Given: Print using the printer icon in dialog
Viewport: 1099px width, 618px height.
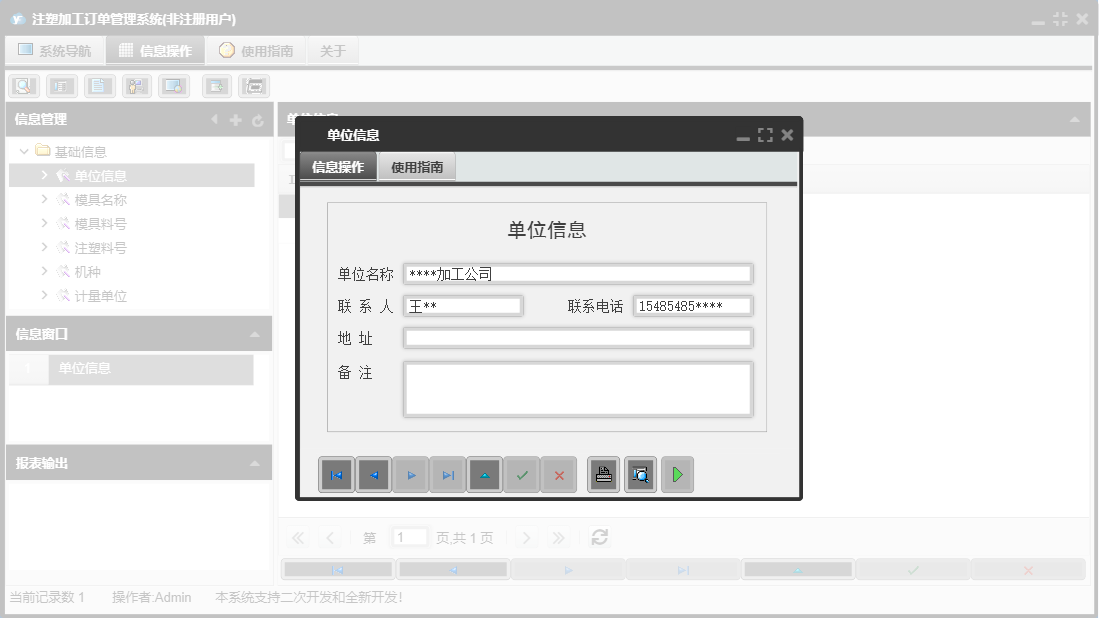Looking at the screenshot, I should pos(603,475).
